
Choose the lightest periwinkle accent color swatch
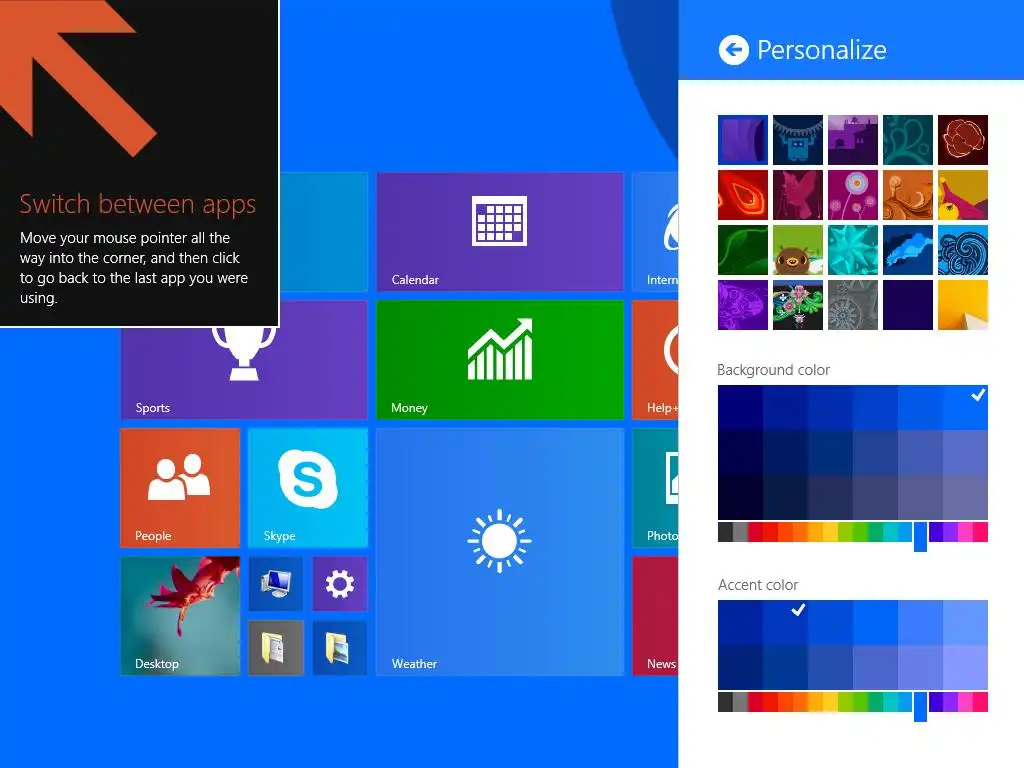pos(965,667)
